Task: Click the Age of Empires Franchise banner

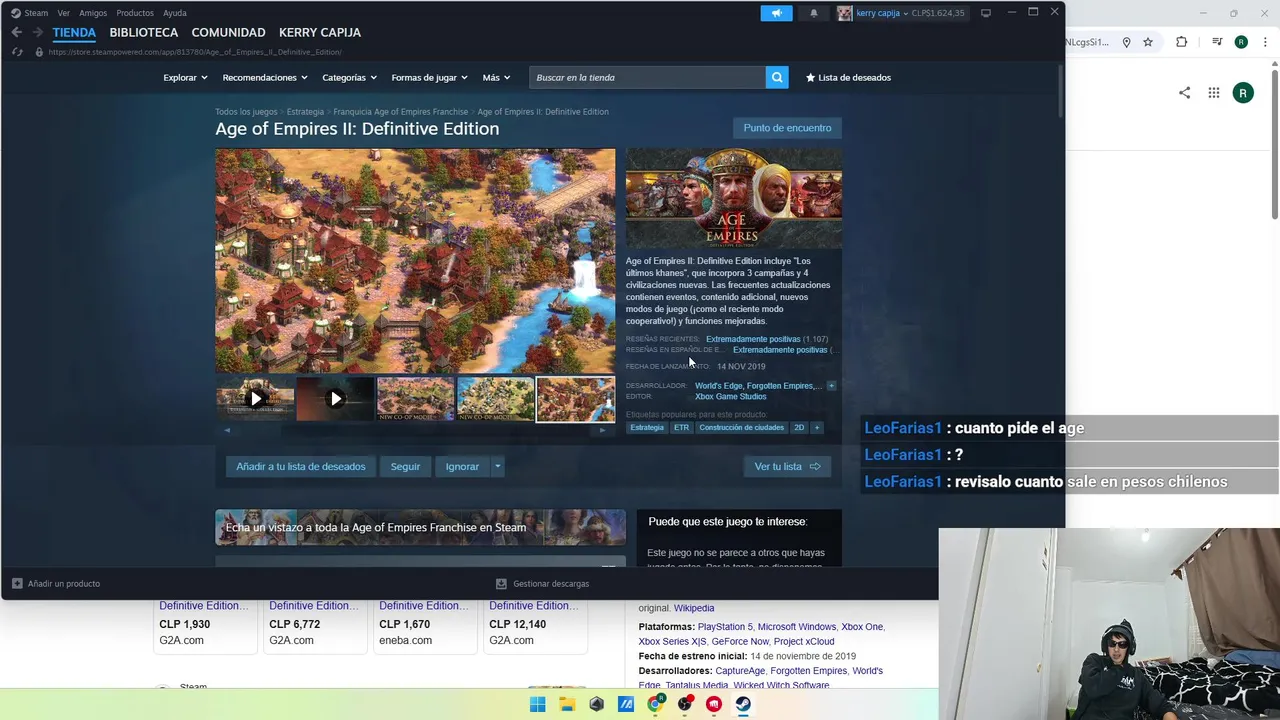Action: pos(420,527)
